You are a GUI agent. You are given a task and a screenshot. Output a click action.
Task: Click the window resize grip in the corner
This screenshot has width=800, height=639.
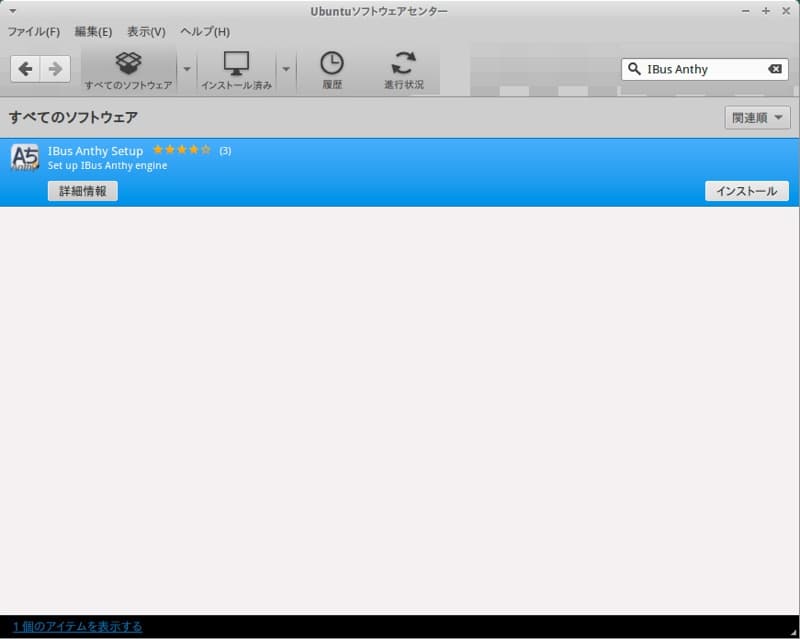coord(794,632)
